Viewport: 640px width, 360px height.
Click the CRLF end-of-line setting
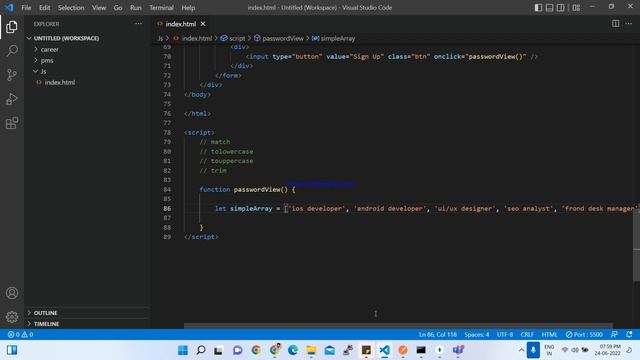(x=527, y=334)
